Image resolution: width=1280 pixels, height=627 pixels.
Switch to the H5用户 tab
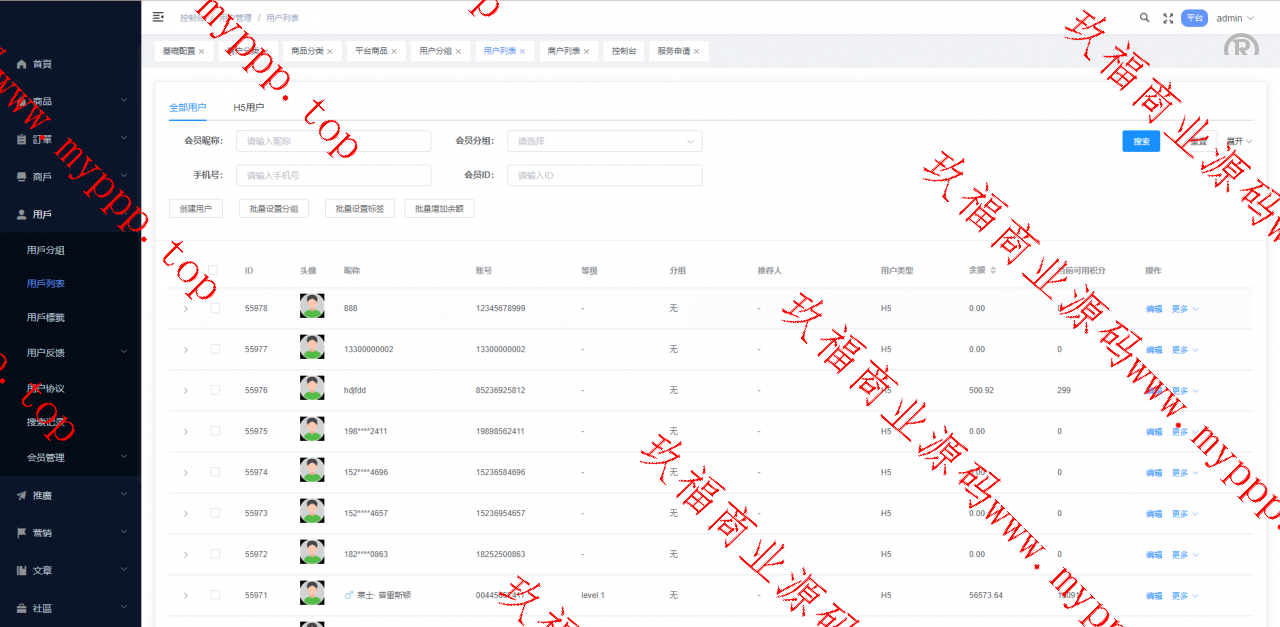tap(248, 107)
